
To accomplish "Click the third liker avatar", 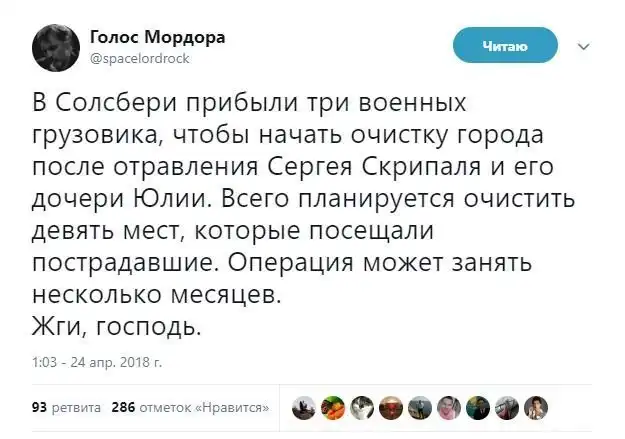I will point(360,407).
